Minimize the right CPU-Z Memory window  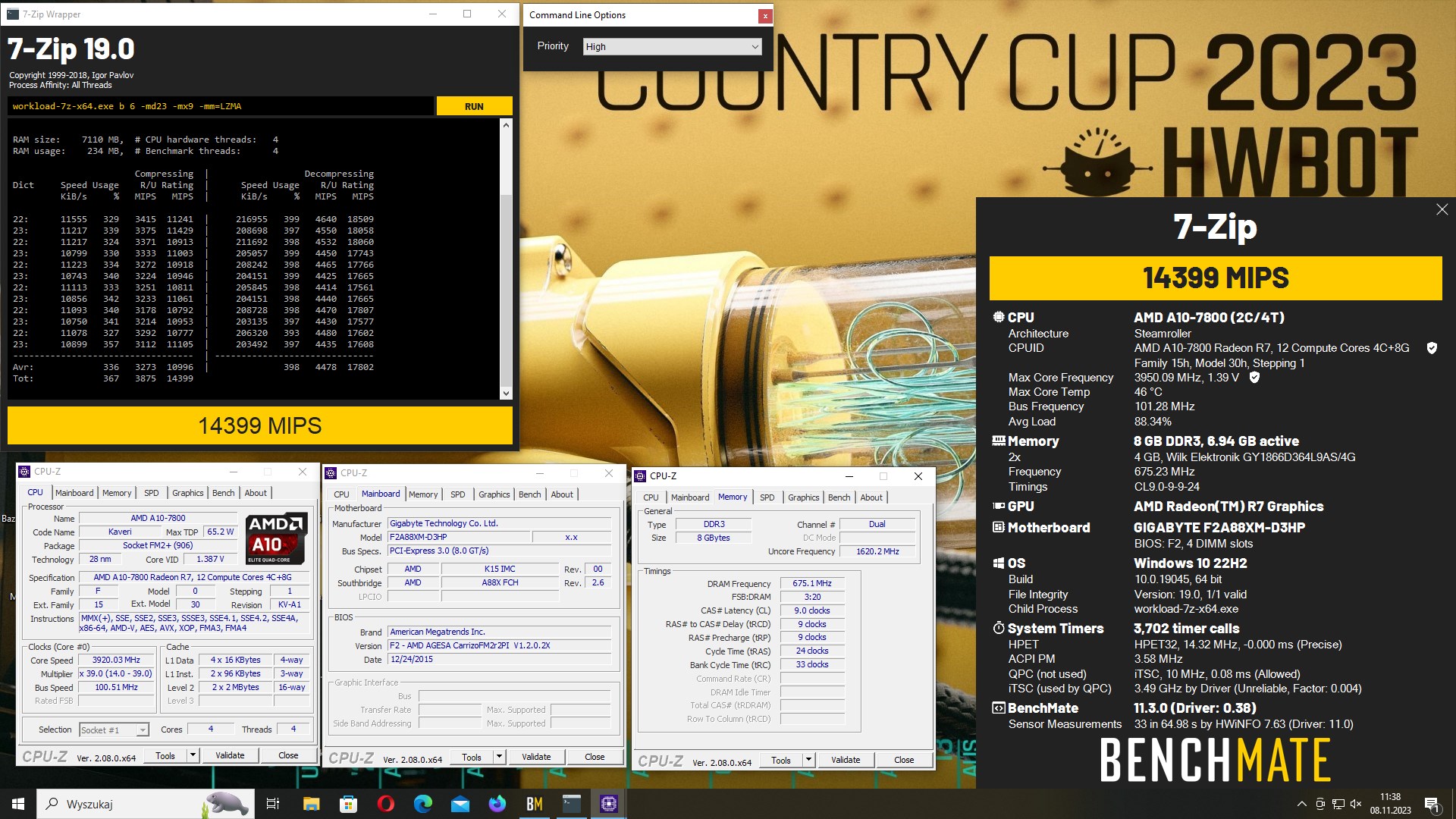(849, 476)
